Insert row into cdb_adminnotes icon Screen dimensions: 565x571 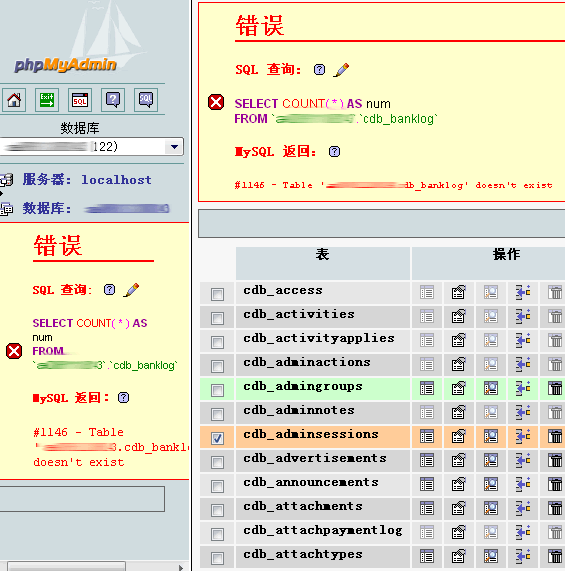pyautogui.click(x=523, y=412)
